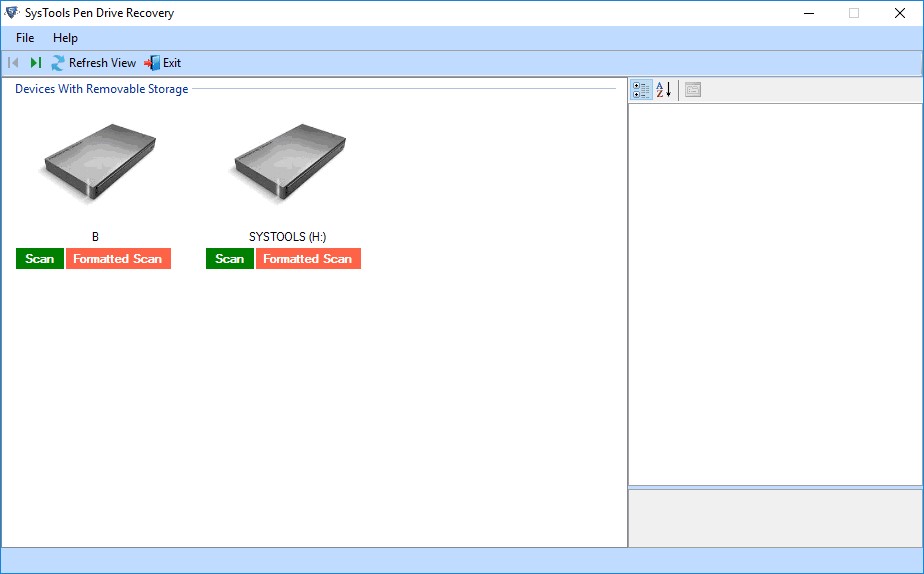Open the Help menu
The height and width of the screenshot is (574, 924).
tap(65, 38)
